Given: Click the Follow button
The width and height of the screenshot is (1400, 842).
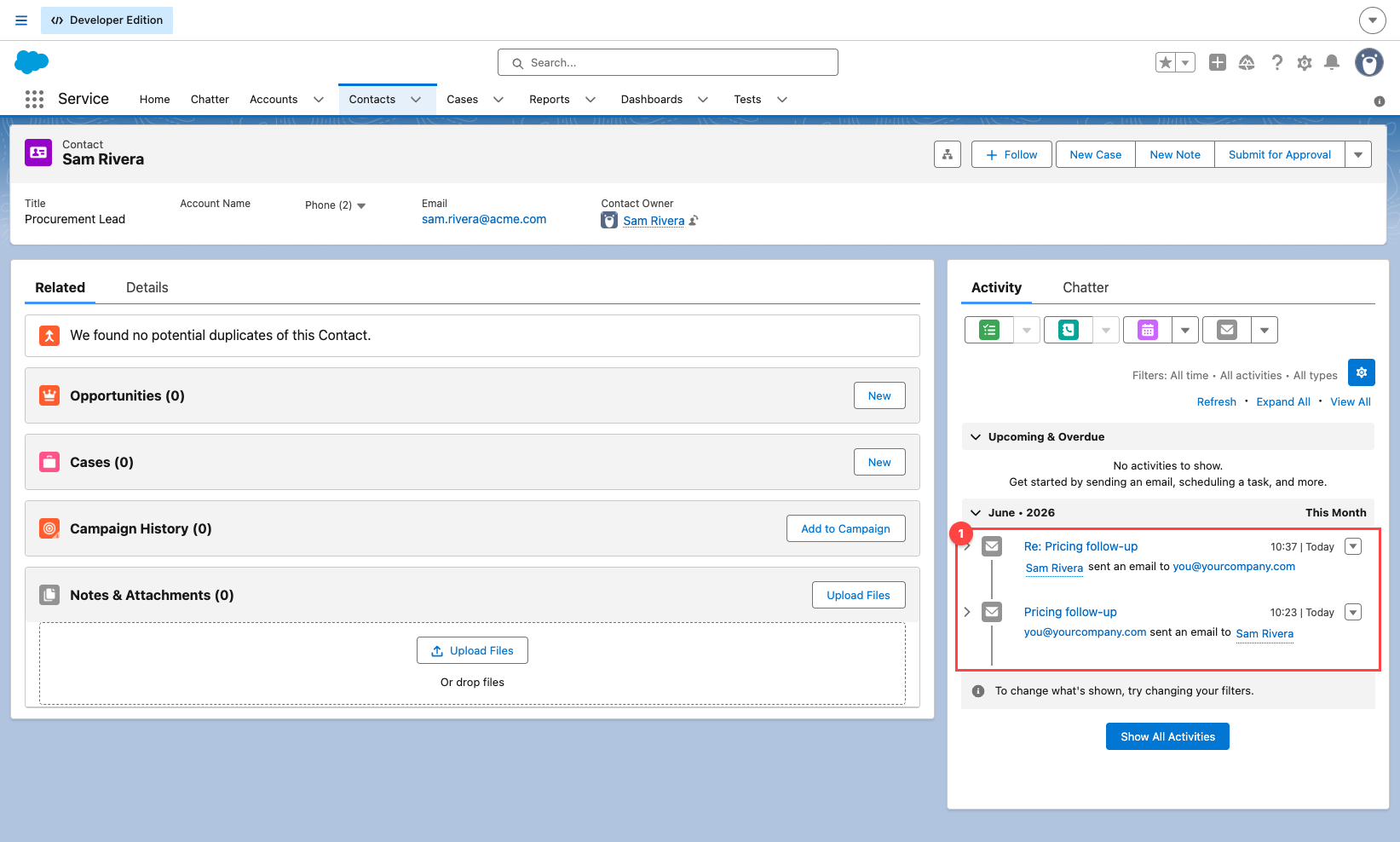Looking at the screenshot, I should 1011,154.
